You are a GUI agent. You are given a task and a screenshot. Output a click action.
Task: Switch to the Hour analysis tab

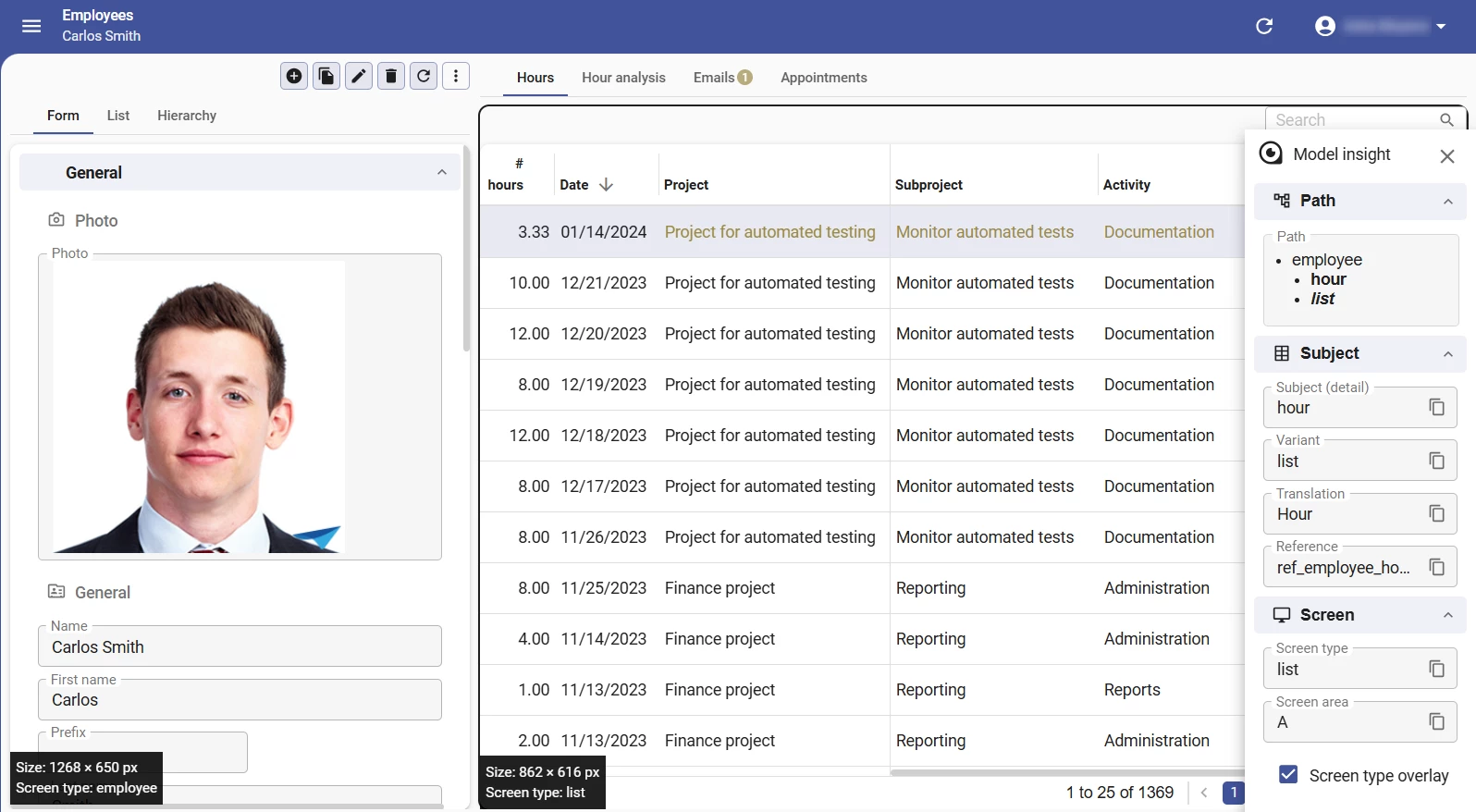(x=623, y=78)
